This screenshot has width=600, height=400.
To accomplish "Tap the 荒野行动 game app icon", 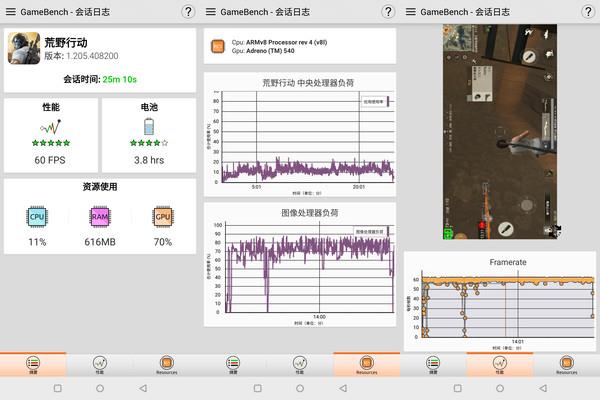I will [24, 48].
